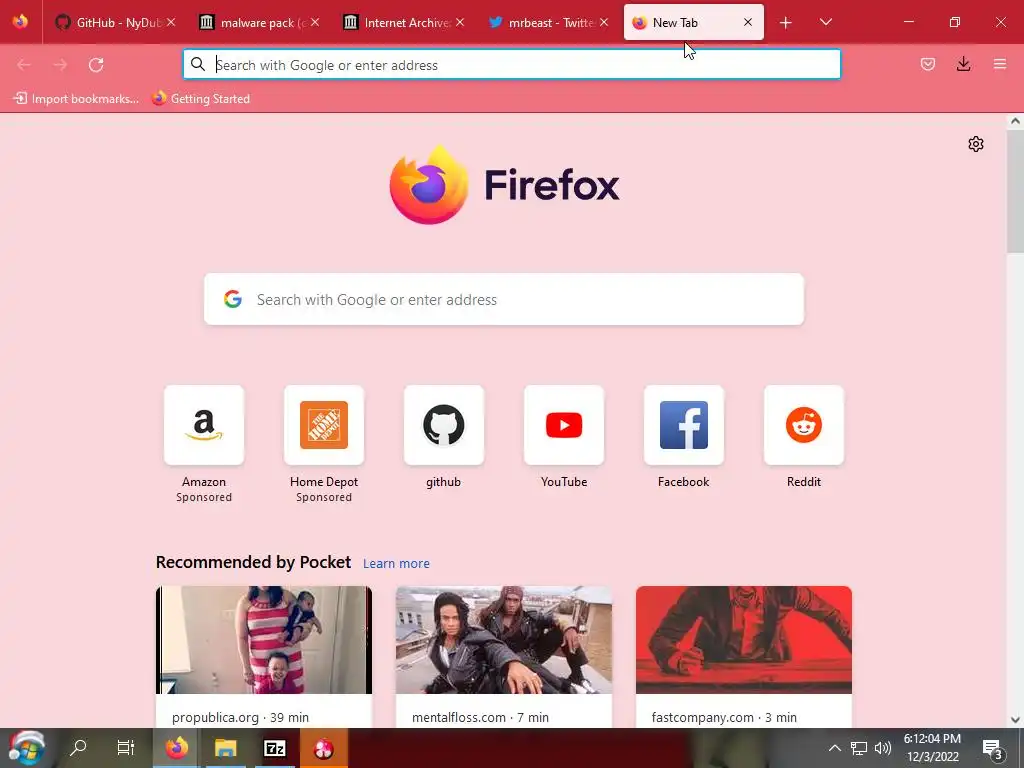Show hidden system tray icons

(835, 748)
